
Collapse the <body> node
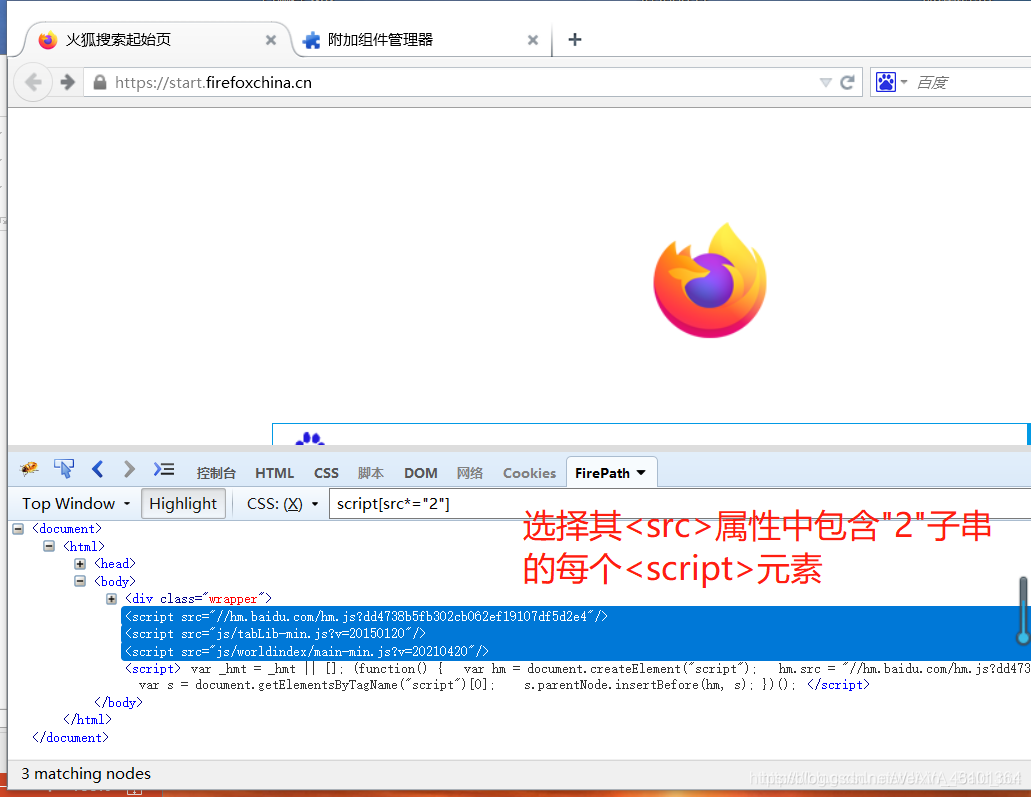(80, 581)
